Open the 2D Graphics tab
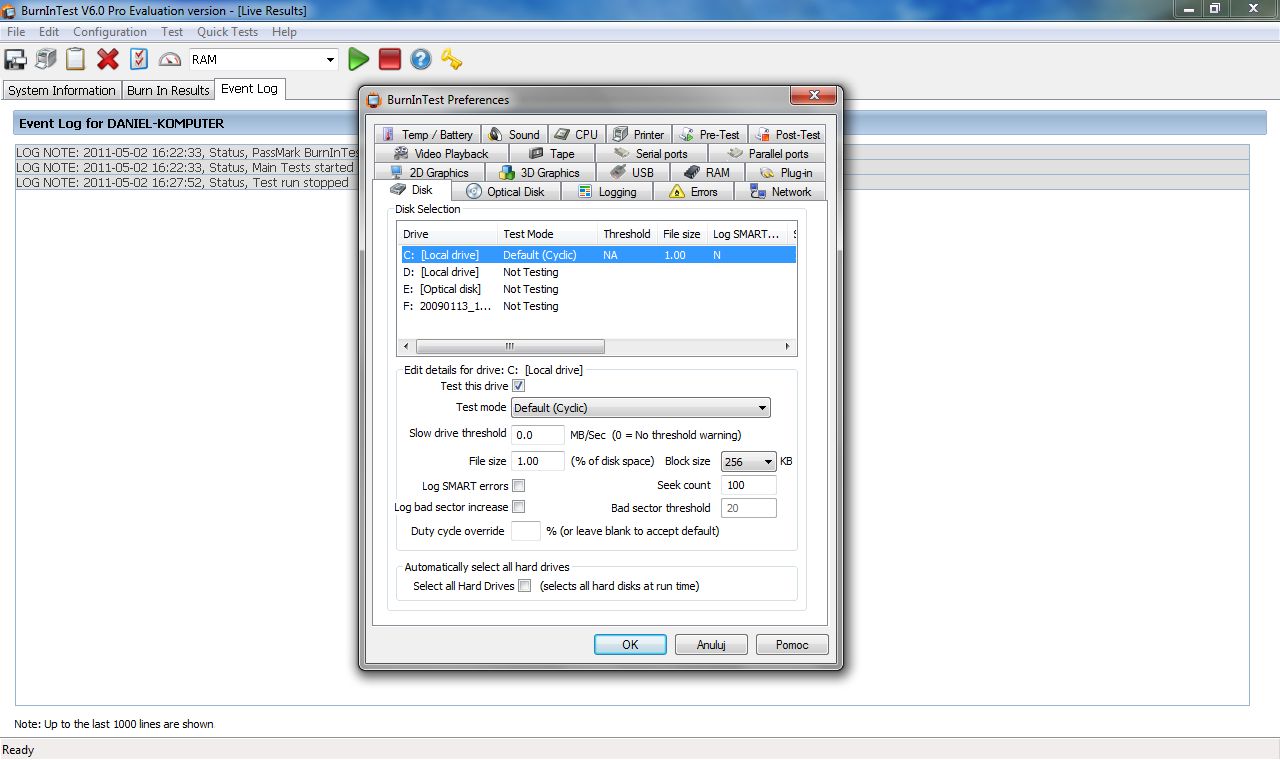This screenshot has height=760, width=1280. (x=430, y=172)
